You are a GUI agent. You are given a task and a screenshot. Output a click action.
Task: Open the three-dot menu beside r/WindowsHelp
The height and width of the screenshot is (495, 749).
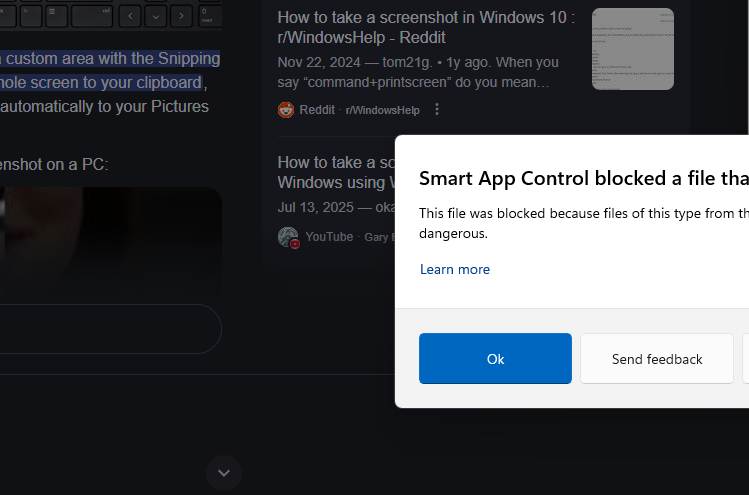point(437,109)
